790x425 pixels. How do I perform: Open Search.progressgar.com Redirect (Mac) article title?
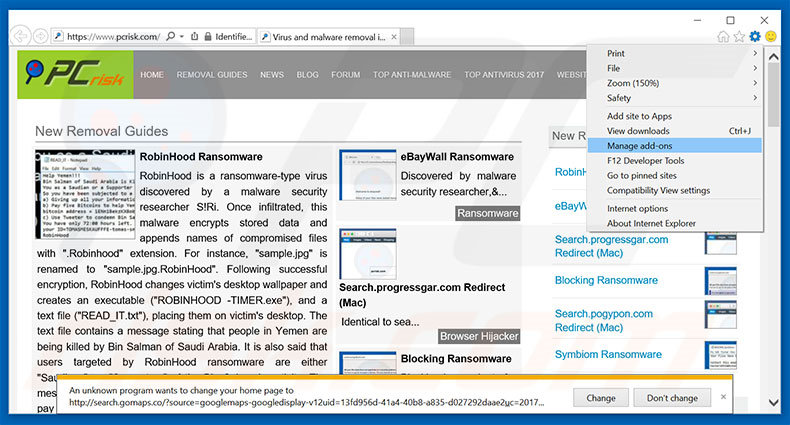(x=422, y=295)
